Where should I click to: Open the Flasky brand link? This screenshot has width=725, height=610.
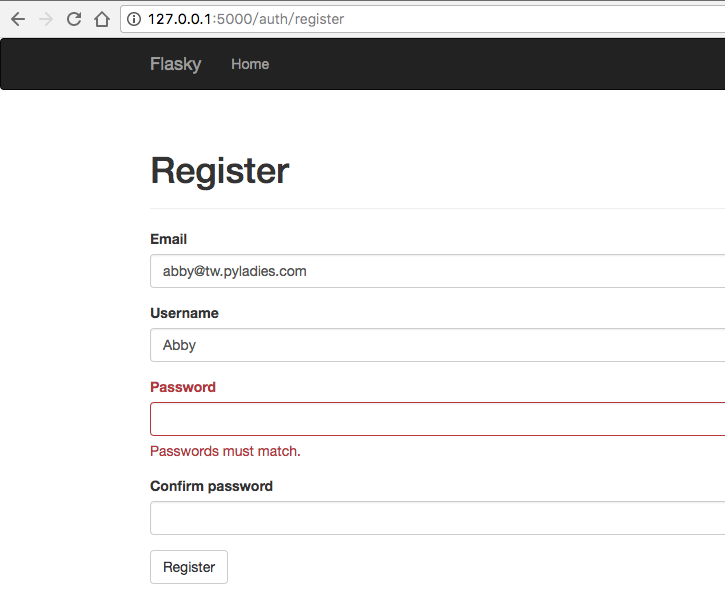click(175, 64)
